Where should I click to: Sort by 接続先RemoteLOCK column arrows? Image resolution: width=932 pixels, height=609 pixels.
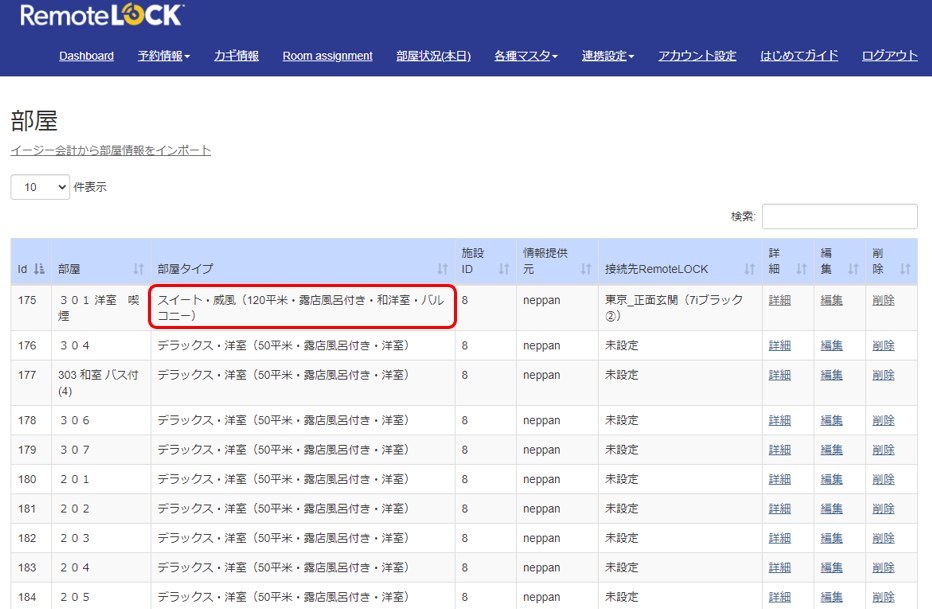coord(750,269)
